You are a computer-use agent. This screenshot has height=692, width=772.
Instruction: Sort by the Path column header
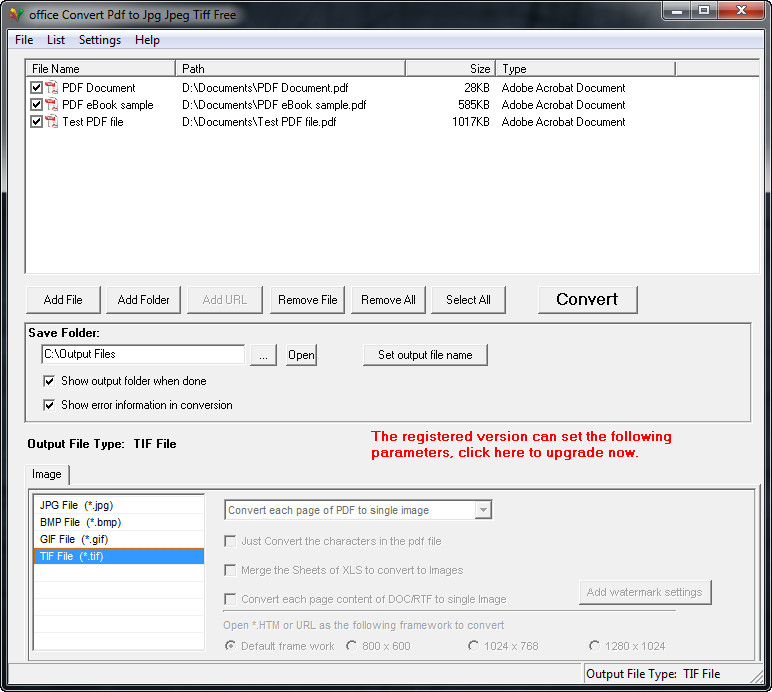tap(290, 68)
